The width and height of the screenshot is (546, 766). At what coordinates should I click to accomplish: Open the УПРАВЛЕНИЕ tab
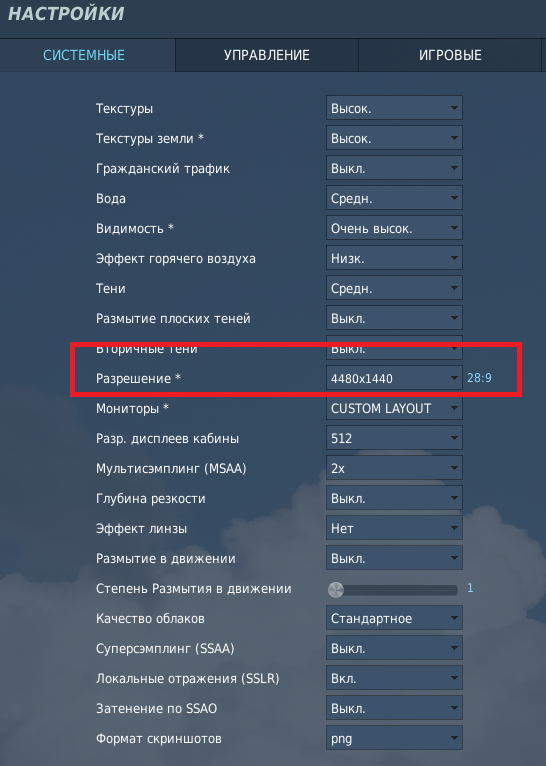point(267,55)
